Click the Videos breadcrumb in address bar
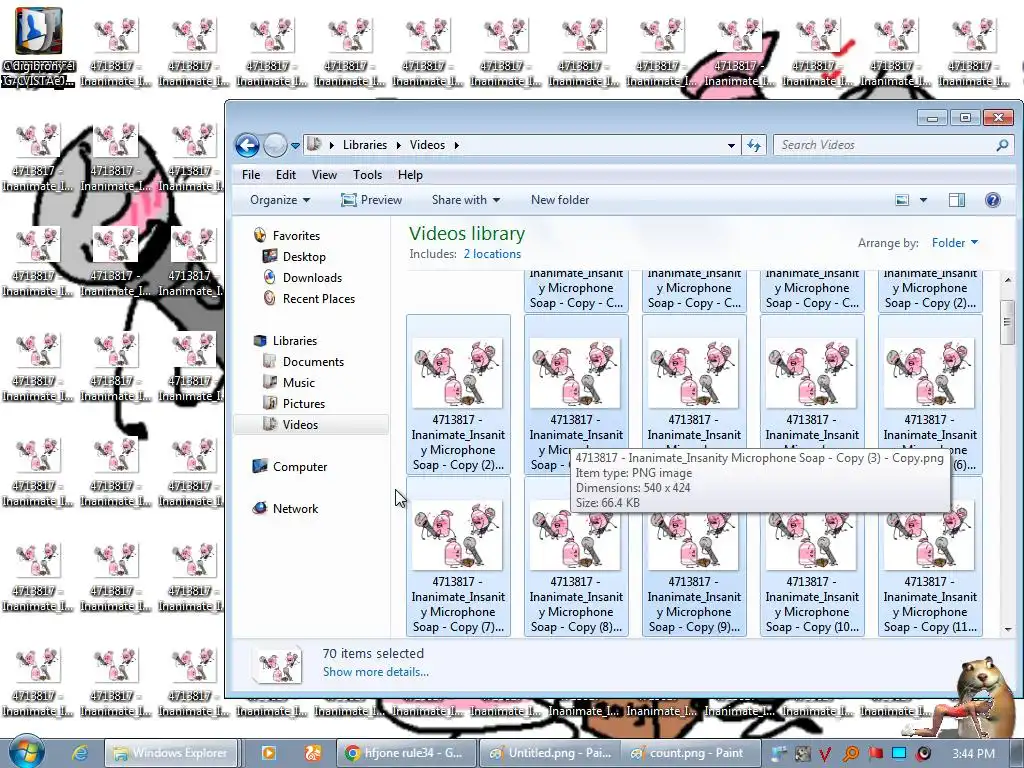Viewport: 1024px width, 768px height. pyautogui.click(x=427, y=145)
